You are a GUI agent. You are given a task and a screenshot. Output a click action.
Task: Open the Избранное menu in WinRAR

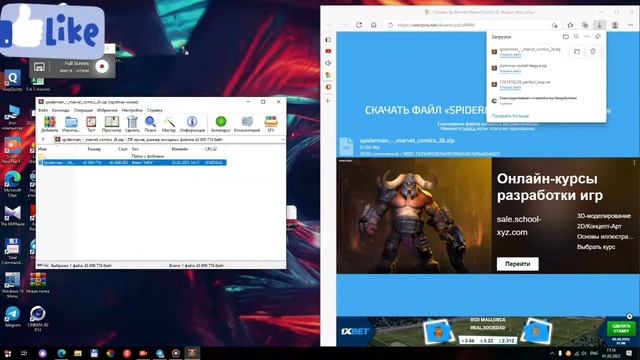click(x=107, y=110)
